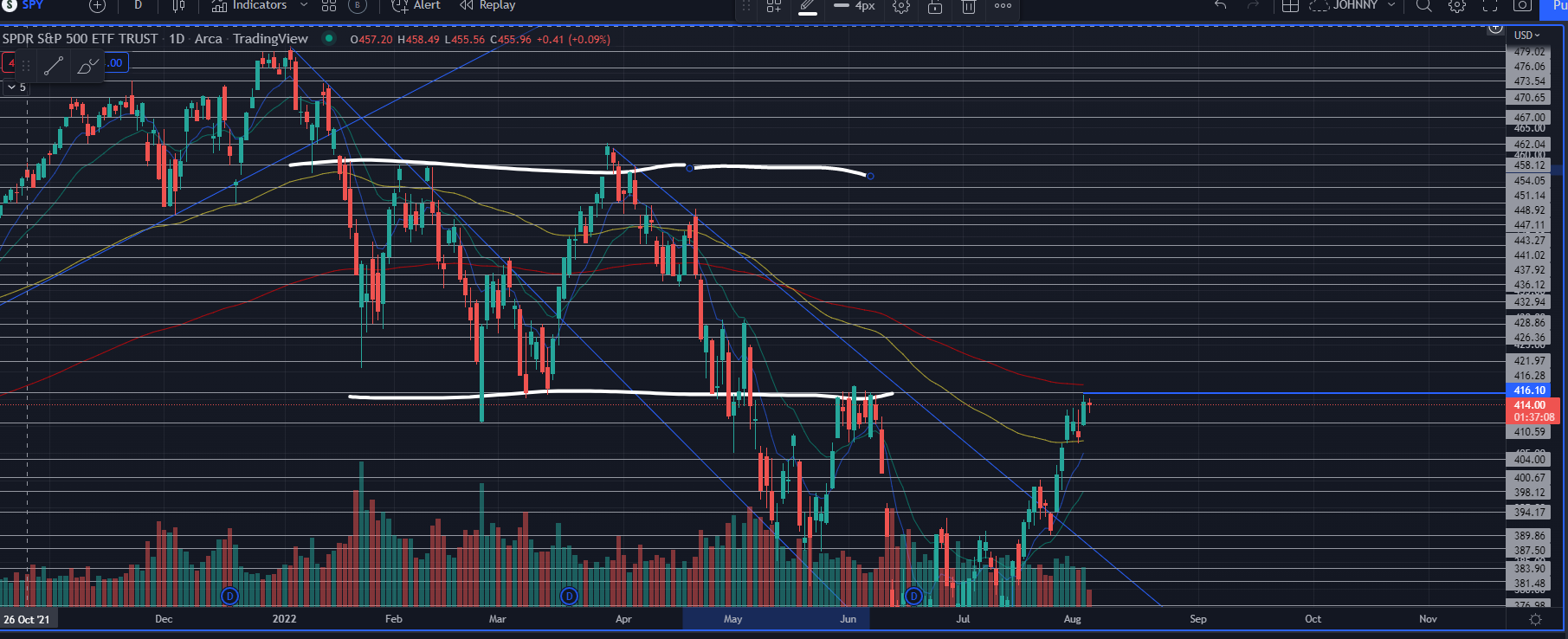Change the drawing line color pencil
This screenshot has height=639, width=1568.
(807, 6)
